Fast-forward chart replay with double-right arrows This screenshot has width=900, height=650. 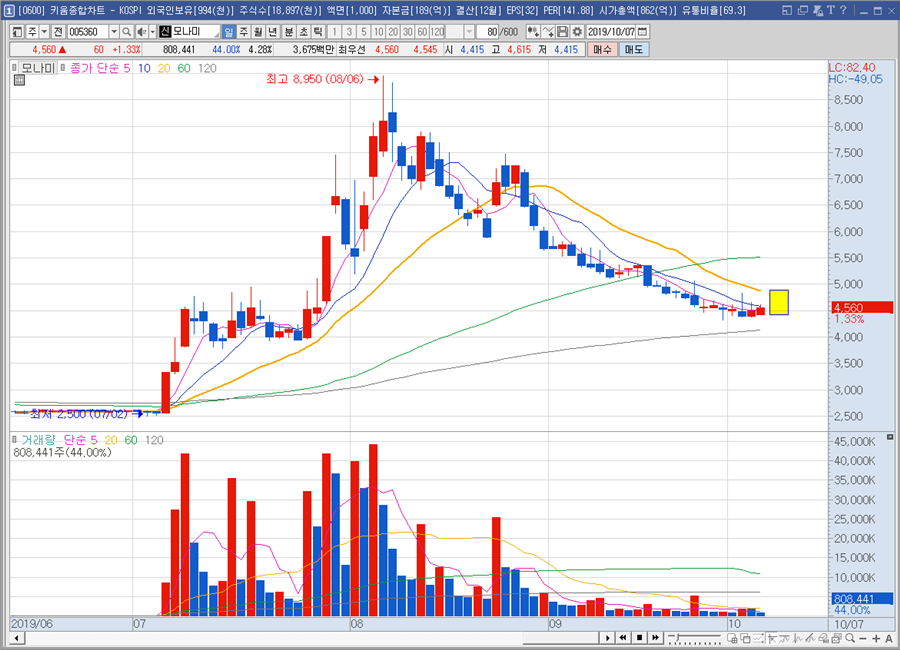(x=655, y=638)
